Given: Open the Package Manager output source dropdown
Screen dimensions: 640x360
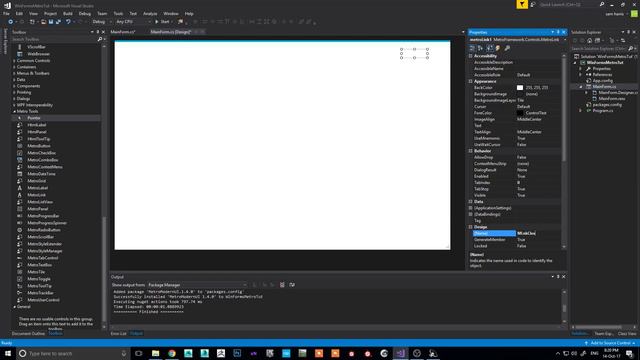Looking at the screenshot, I should pyautogui.click(x=197, y=285).
